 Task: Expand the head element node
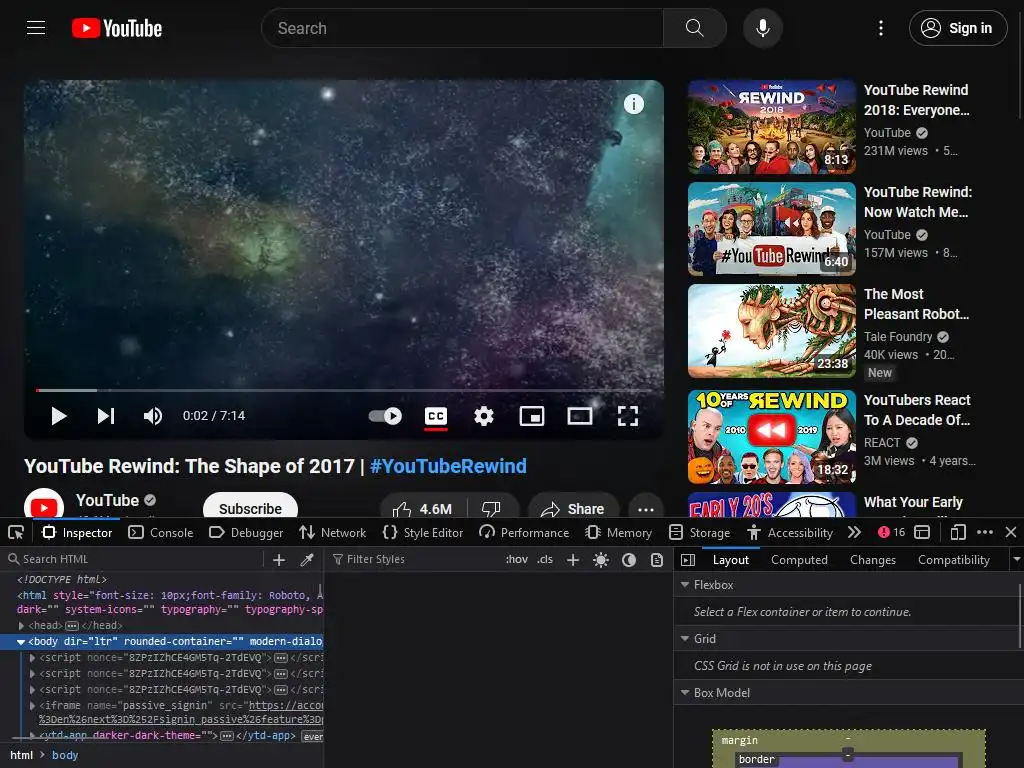pyautogui.click(x=22, y=625)
